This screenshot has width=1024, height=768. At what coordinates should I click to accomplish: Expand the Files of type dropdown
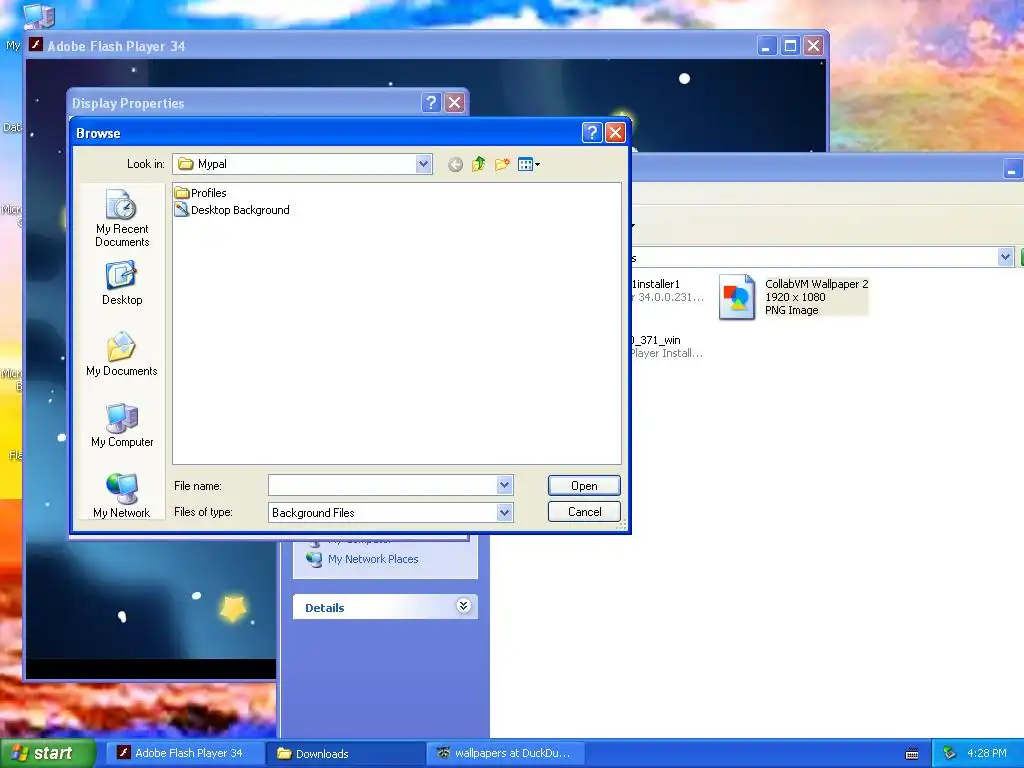point(504,513)
